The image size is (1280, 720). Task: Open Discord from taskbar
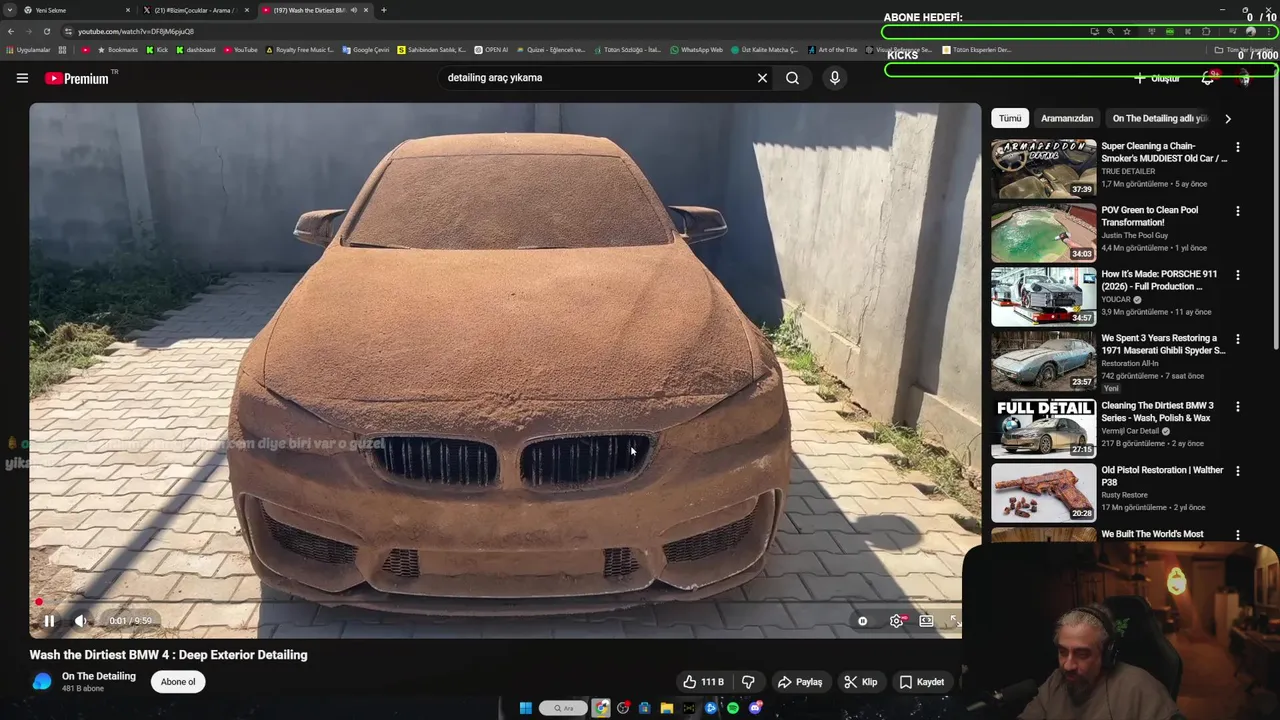click(755, 708)
